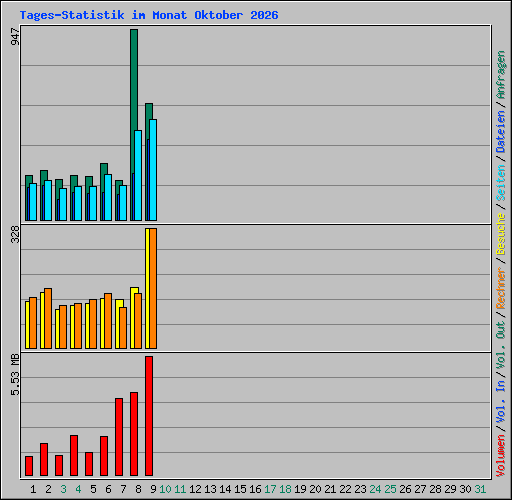
Task: Click the cyan pages bar for day 9
Action: (153, 170)
